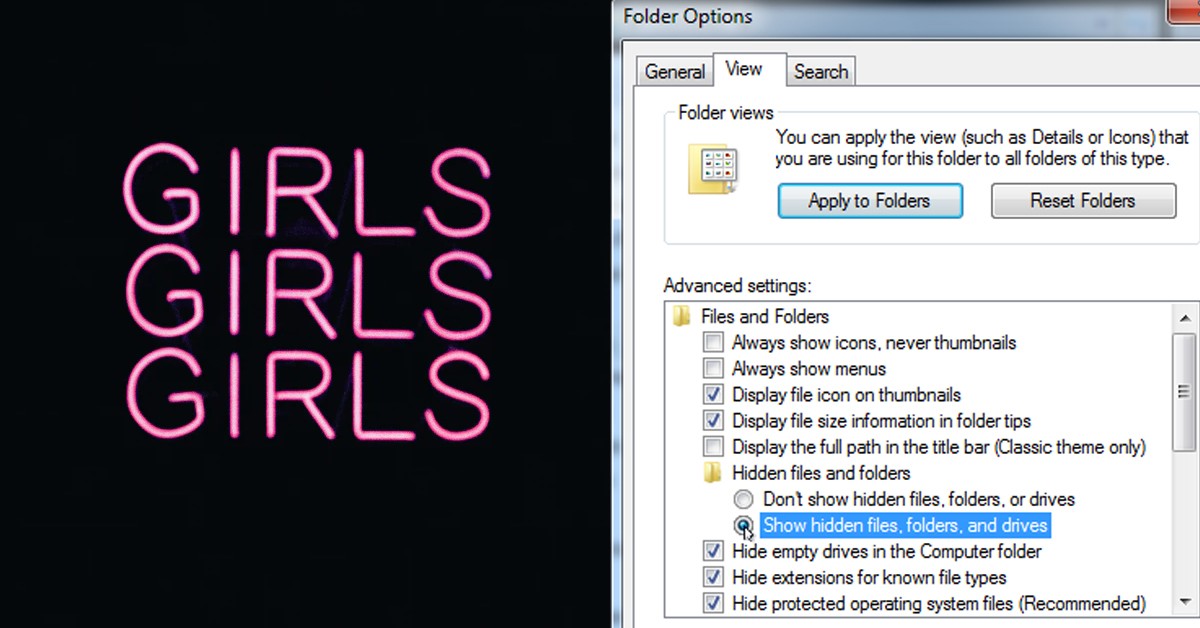This screenshot has width=1200, height=628.
Task: Select the View tab
Action: [744, 69]
